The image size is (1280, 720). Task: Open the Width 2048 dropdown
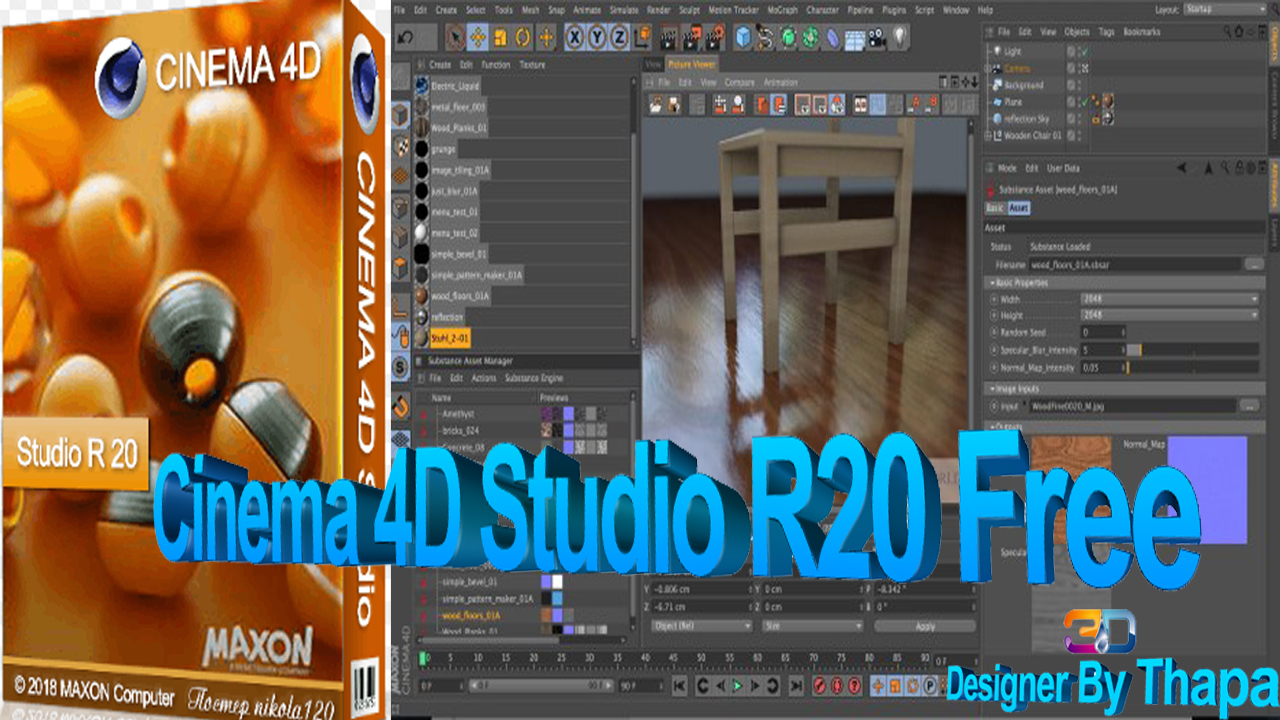point(1169,299)
